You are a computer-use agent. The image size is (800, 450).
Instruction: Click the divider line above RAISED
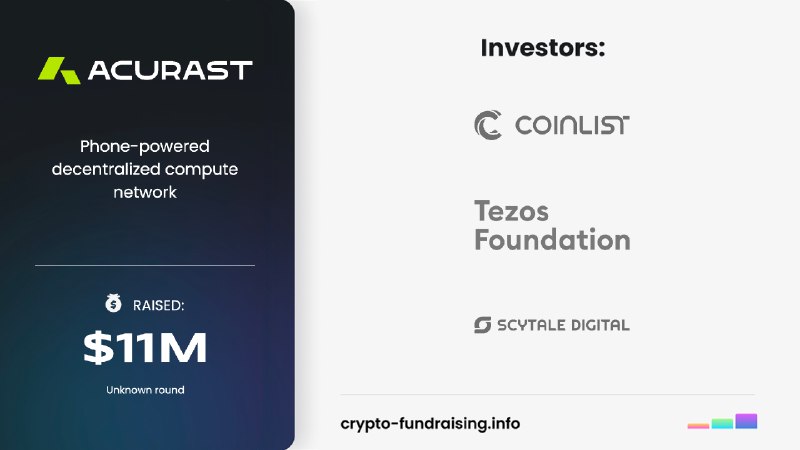(145, 265)
